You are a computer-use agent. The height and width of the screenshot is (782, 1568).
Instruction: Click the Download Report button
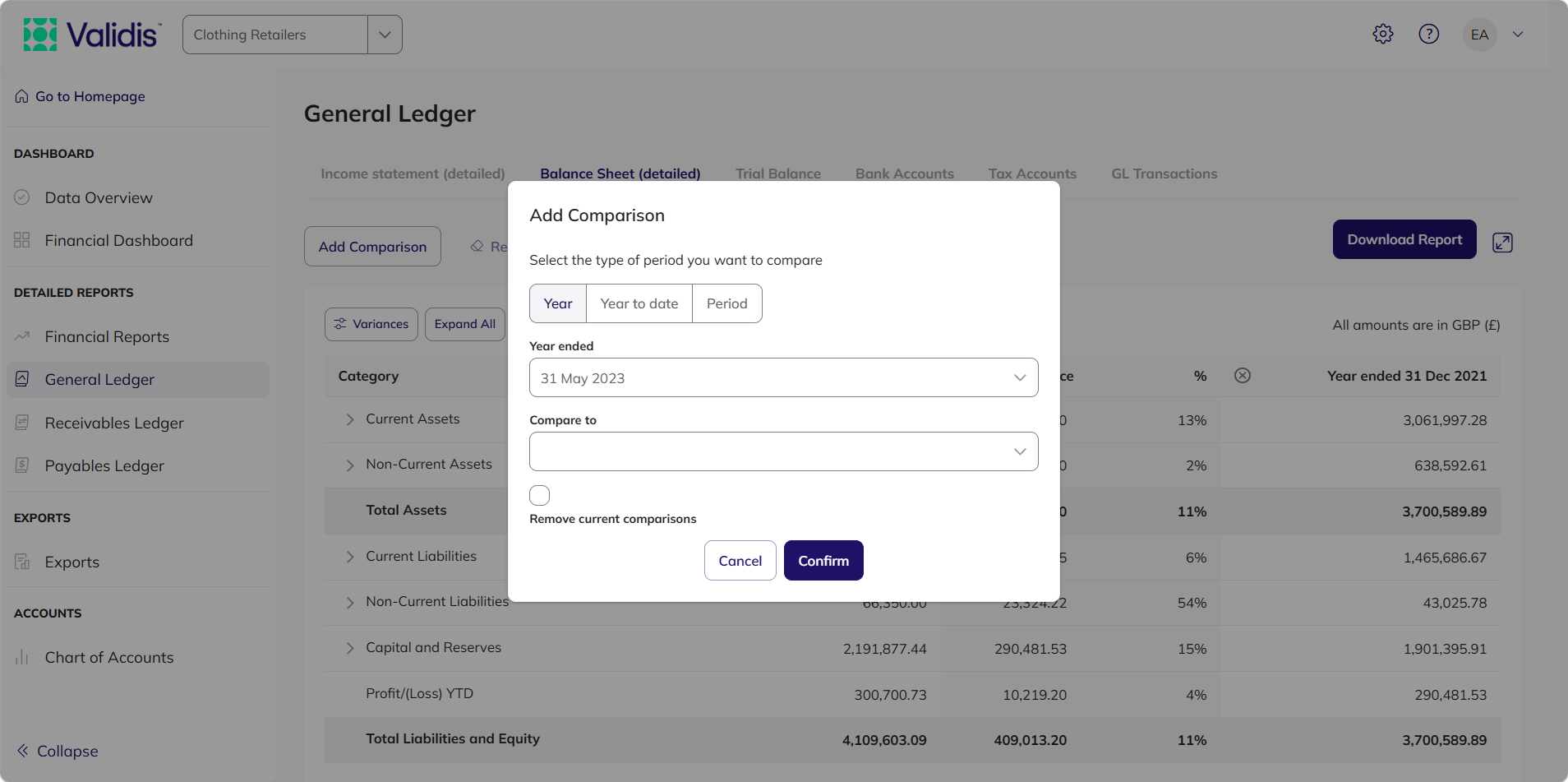tap(1404, 239)
